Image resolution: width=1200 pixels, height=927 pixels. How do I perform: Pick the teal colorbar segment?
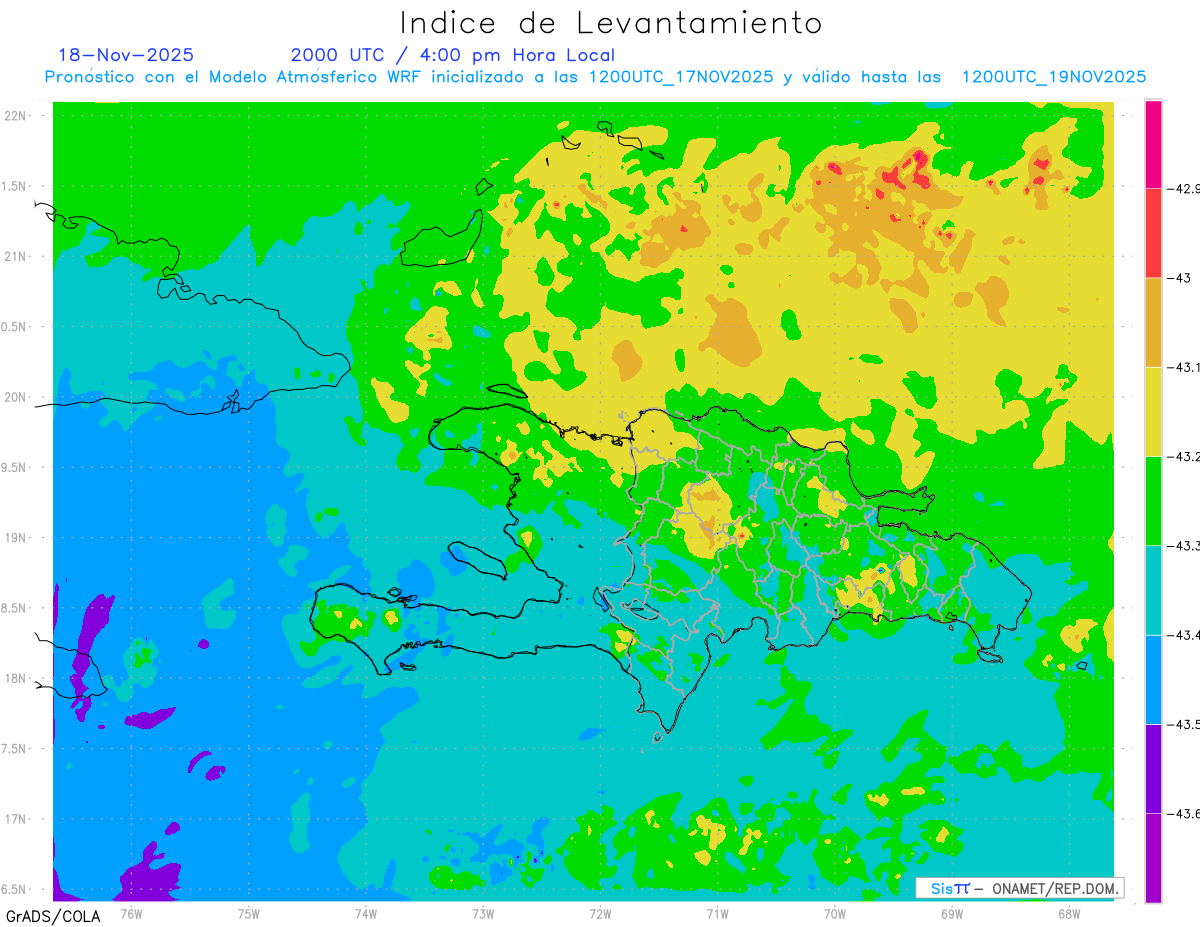click(1153, 590)
